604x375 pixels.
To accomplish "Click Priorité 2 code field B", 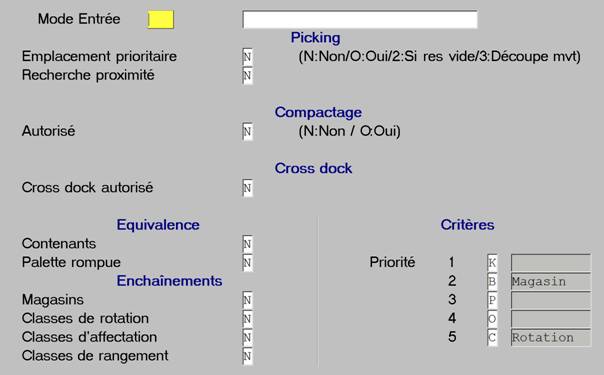I will (x=492, y=281).
